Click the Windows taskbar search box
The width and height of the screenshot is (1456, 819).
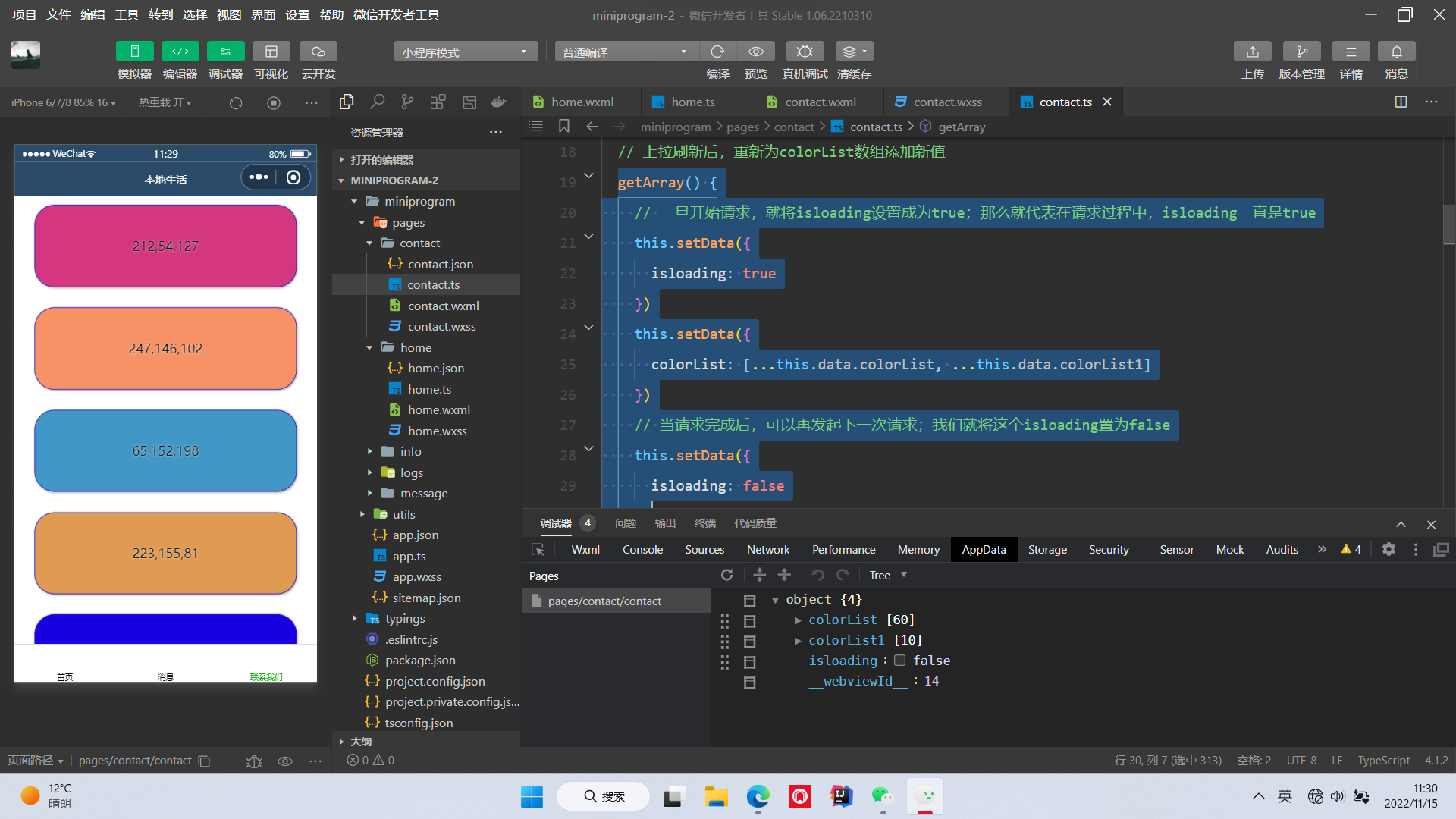point(604,796)
